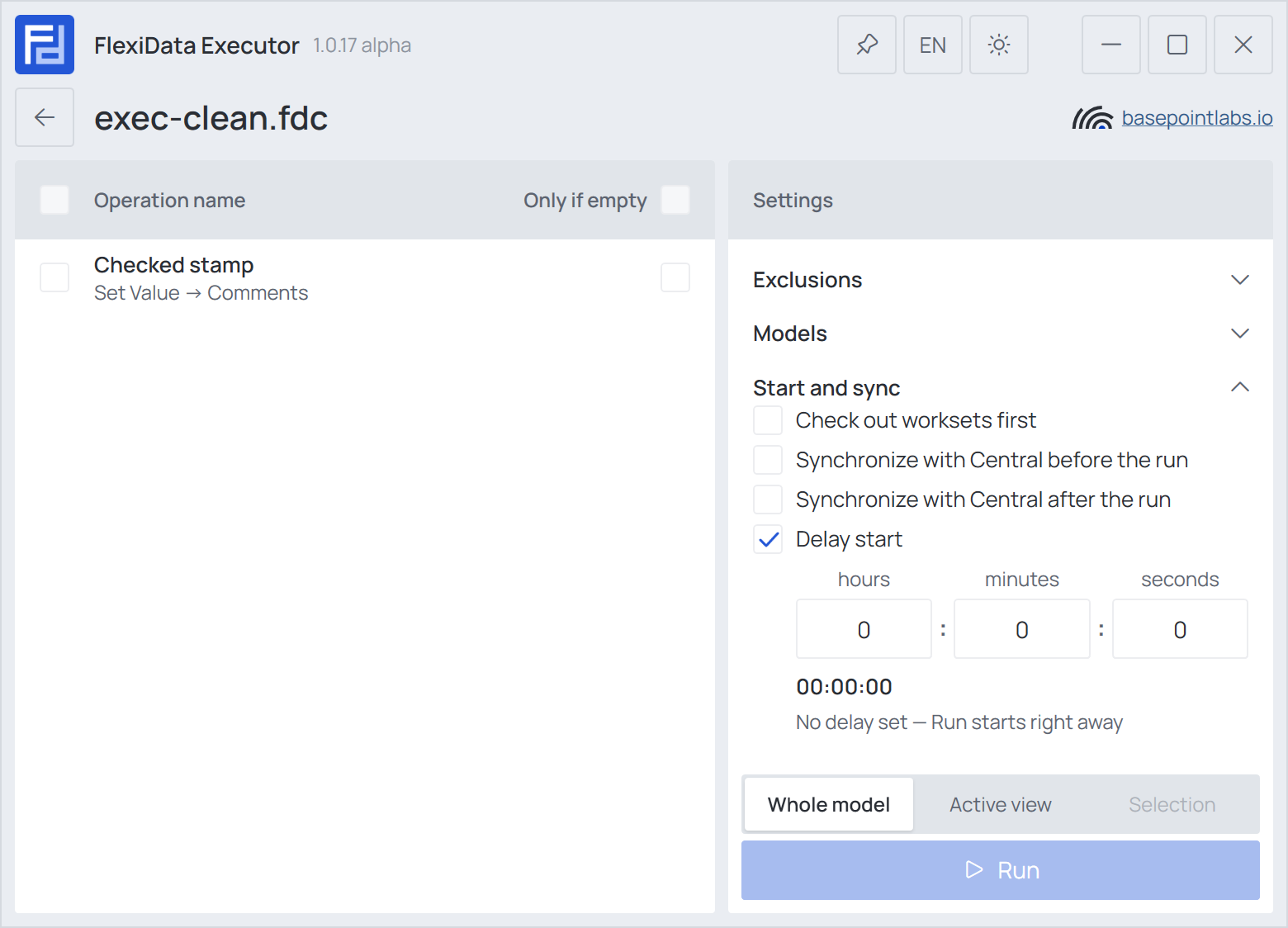Enable Only if empty for Checked stamp
This screenshot has width=1288, height=928.
point(675,277)
